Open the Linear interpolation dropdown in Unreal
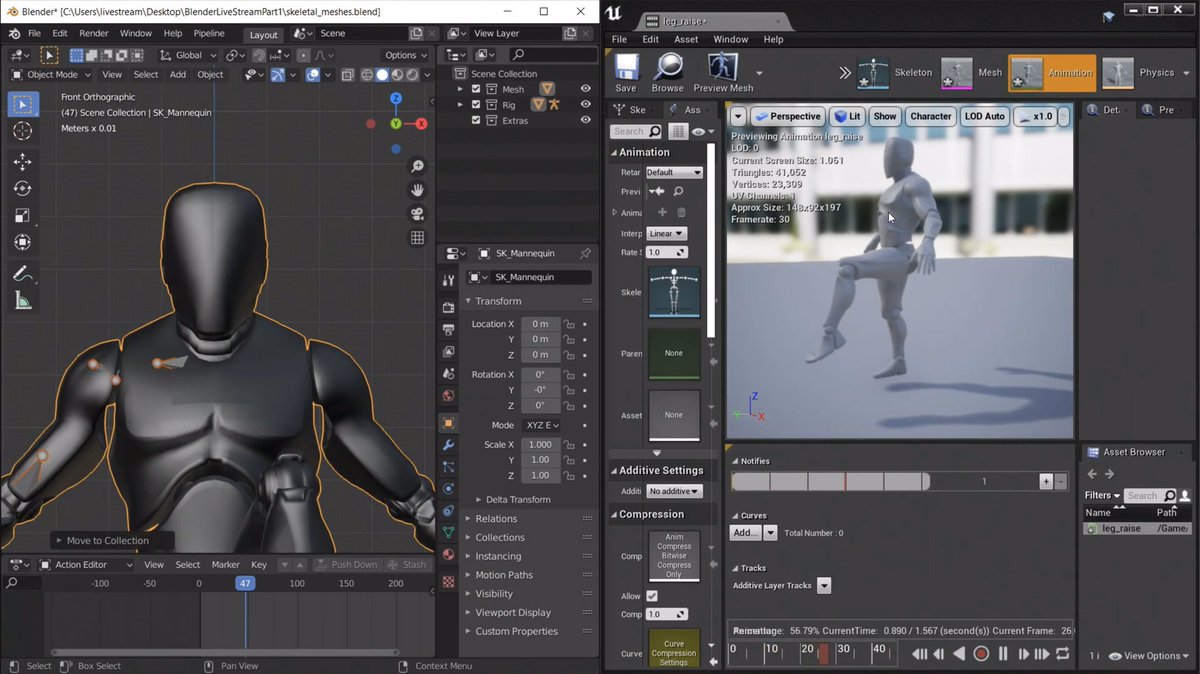The height and width of the screenshot is (674, 1200). click(x=666, y=234)
